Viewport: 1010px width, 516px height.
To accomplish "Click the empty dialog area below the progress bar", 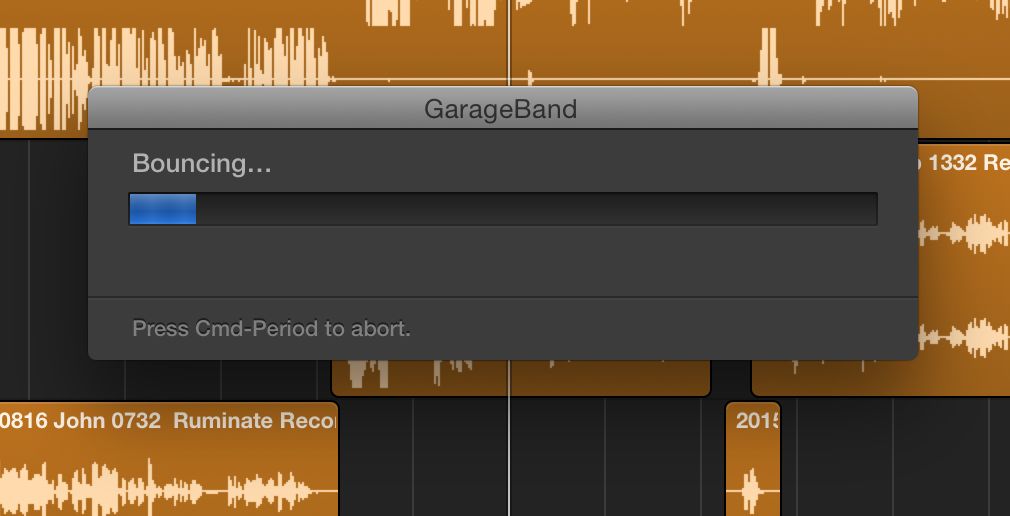I will pos(501,262).
